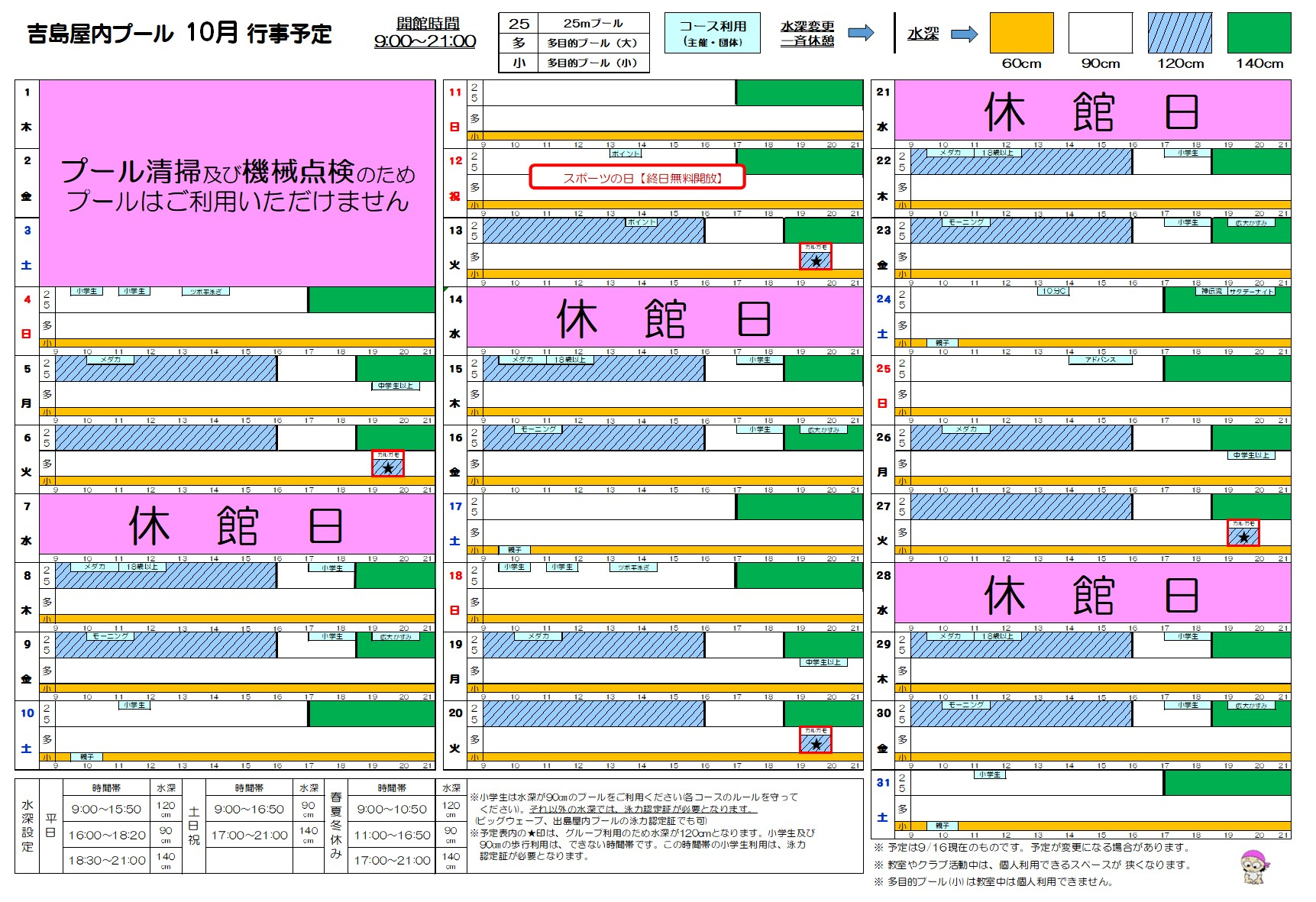Image resolution: width=1316 pixels, height=902 pixels.
Task: Click the blue arrow beside 水深変更 一斉休憩
Action: 862,33
